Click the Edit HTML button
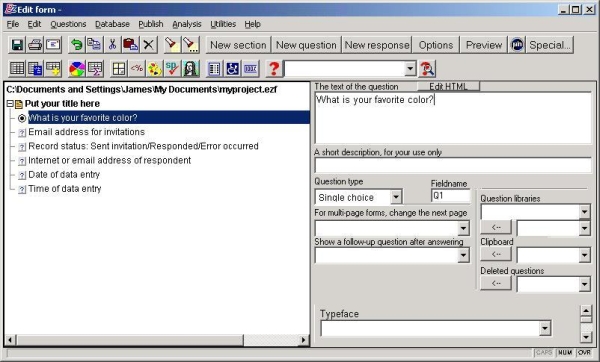The width and height of the screenshot is (600, 362). pos(448,86)
